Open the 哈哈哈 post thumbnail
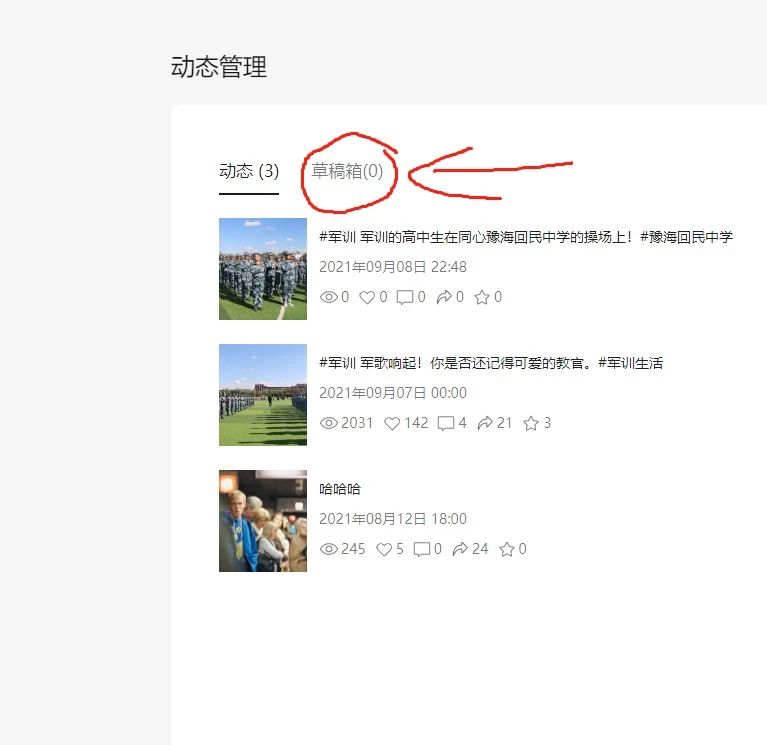The height and width of the screenshot is (745, 767). tap(263, 521)
